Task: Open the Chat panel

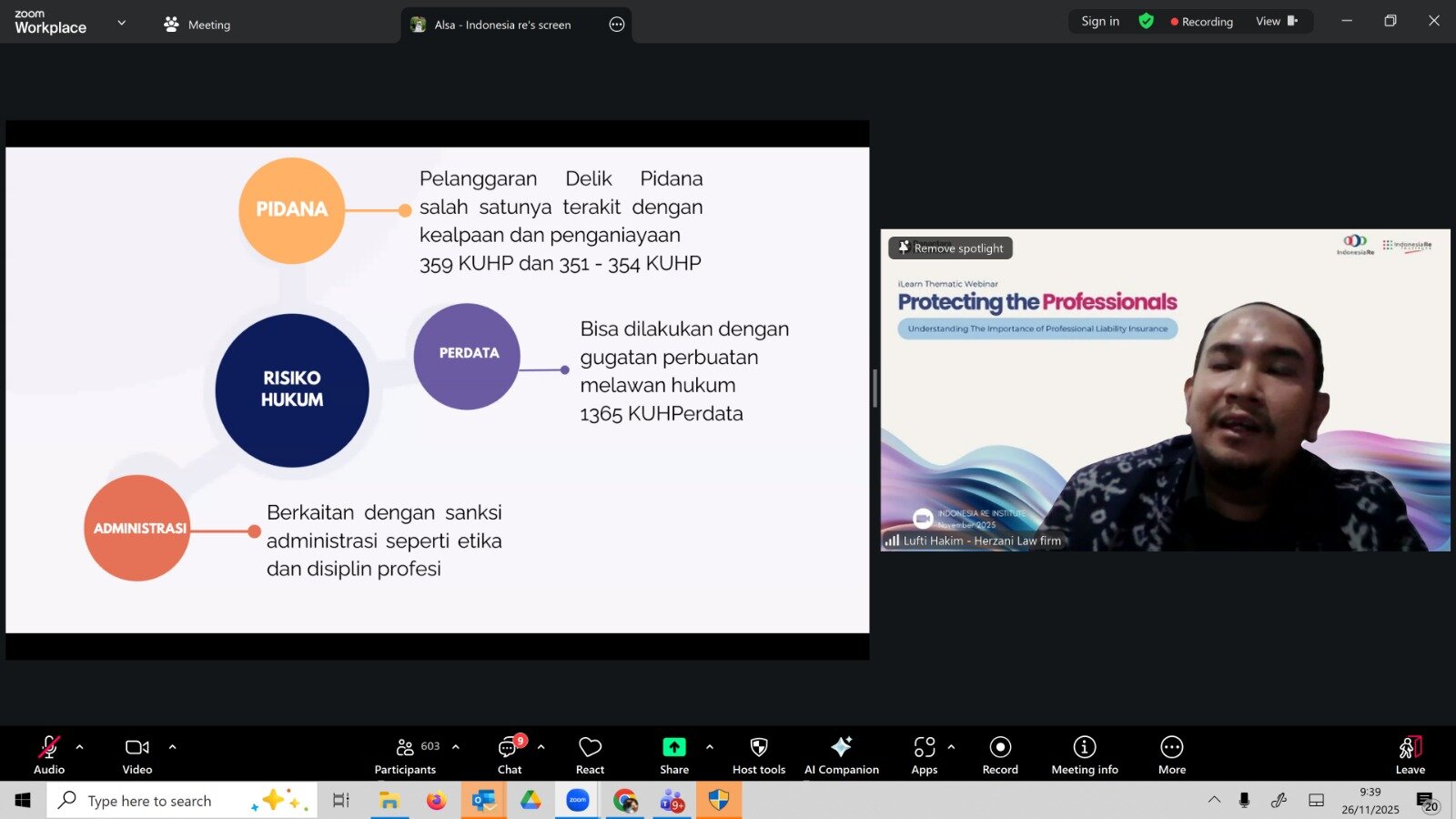Action: 510,755
